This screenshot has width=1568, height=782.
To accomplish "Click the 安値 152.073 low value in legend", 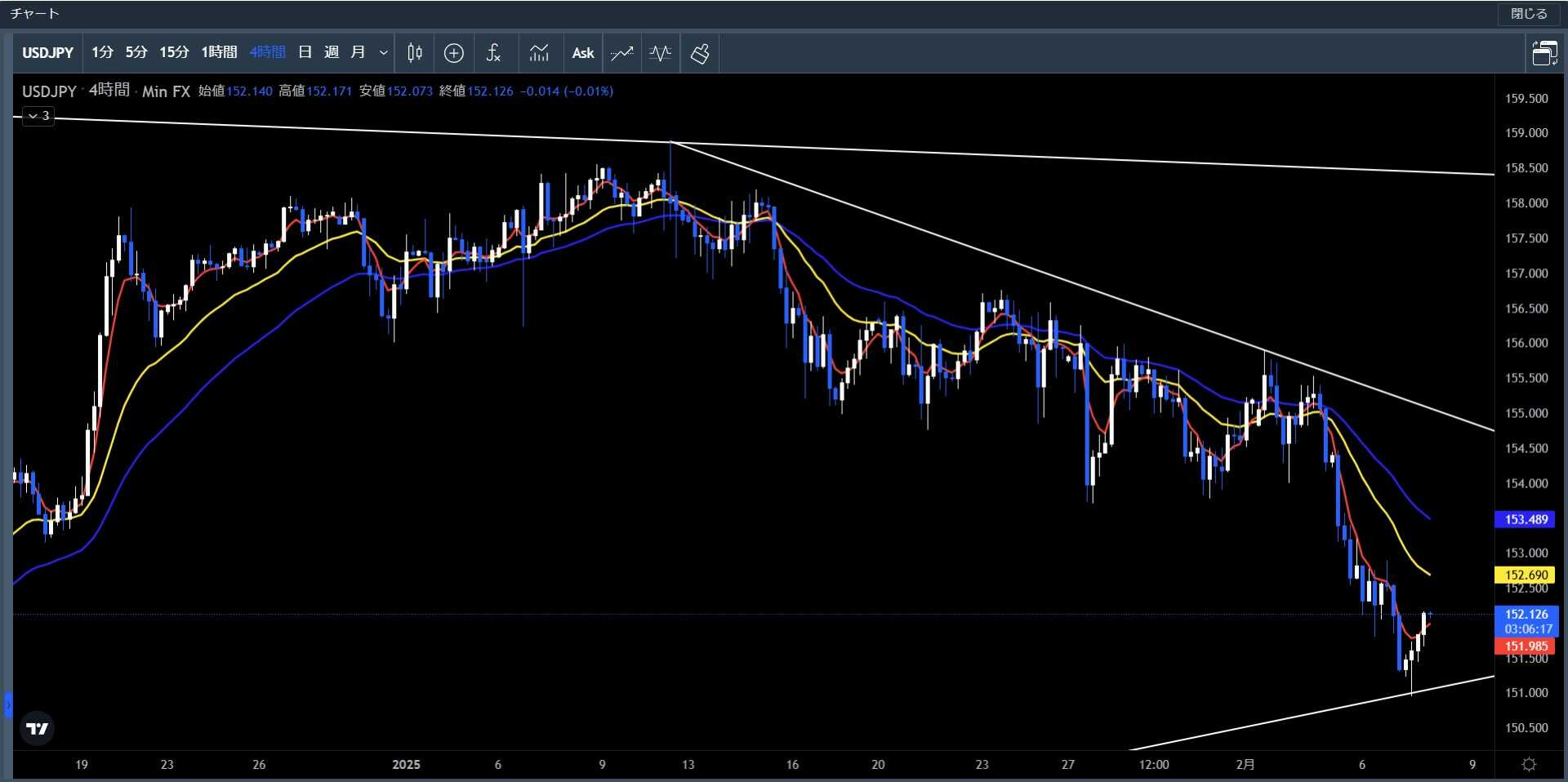I will [x=396, y=91].
